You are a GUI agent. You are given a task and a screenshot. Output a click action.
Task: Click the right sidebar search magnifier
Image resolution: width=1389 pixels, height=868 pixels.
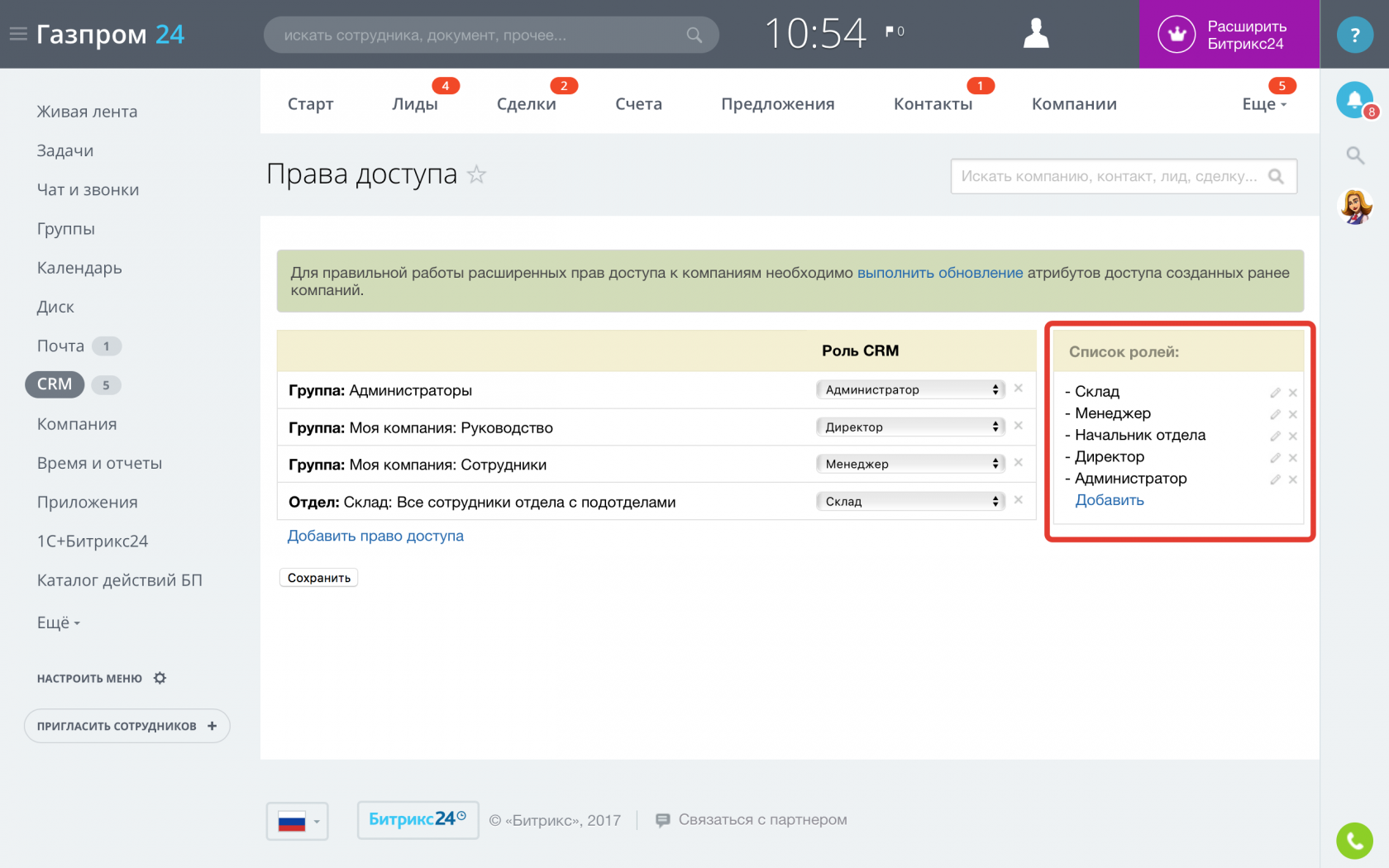tap(1355, 155)
